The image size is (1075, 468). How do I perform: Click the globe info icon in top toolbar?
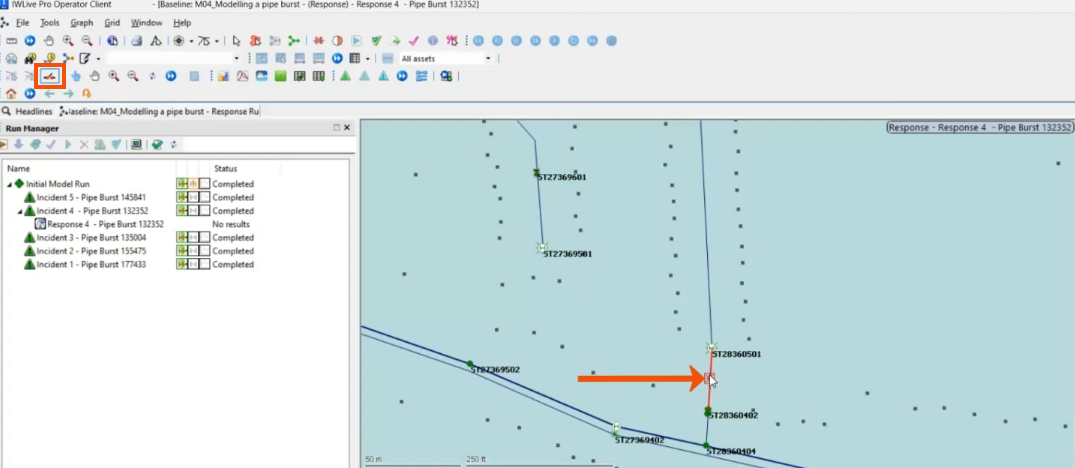coord(112,40)
